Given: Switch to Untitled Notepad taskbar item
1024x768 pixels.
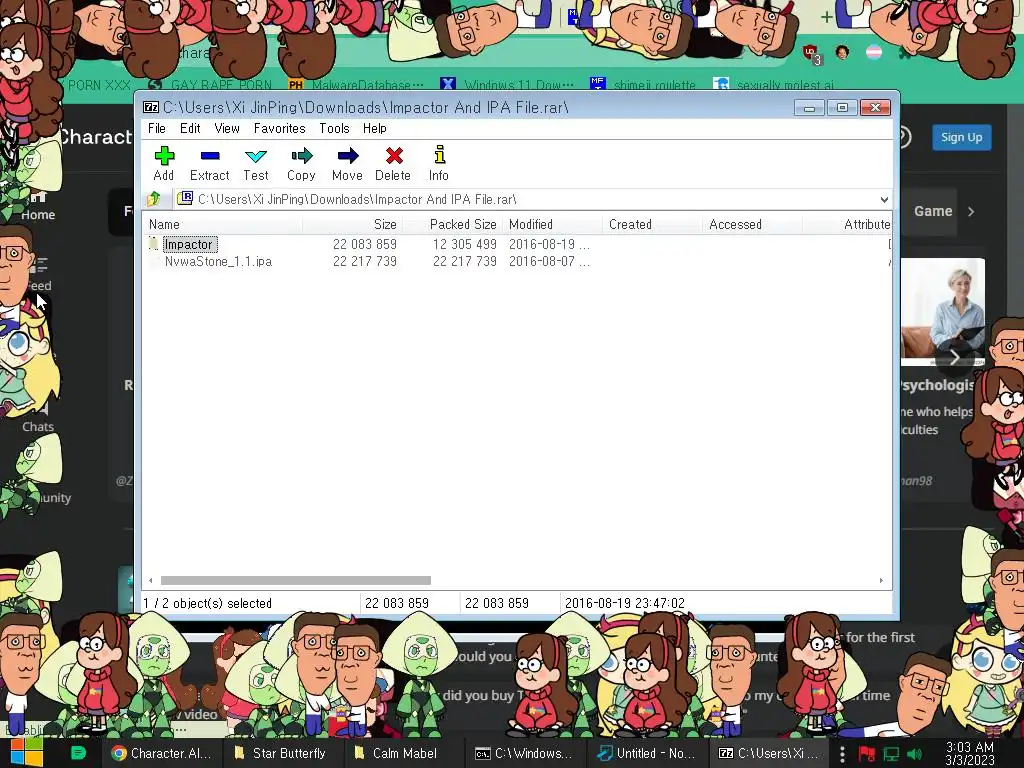Looking at the screenshot, I should tap(647, 753).
